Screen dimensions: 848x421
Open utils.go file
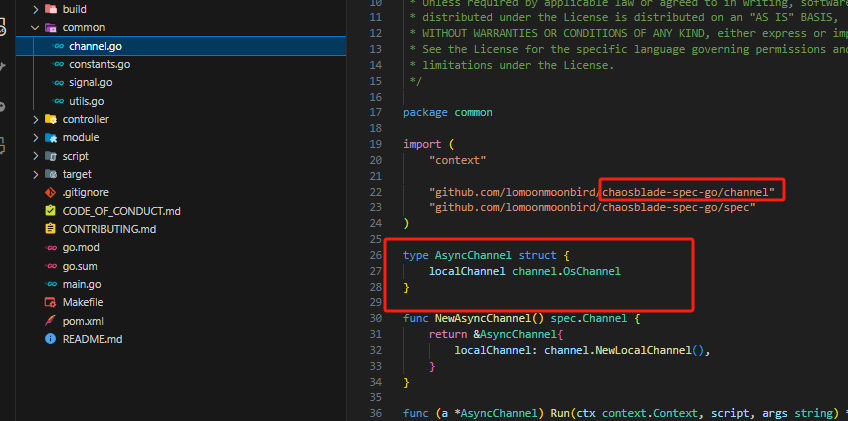(87, 101)
